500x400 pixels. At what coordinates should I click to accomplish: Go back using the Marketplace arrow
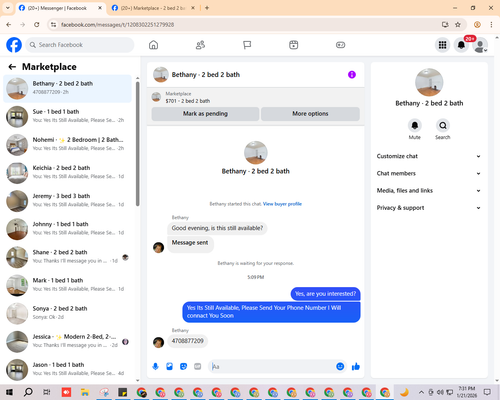pos(12,67)
